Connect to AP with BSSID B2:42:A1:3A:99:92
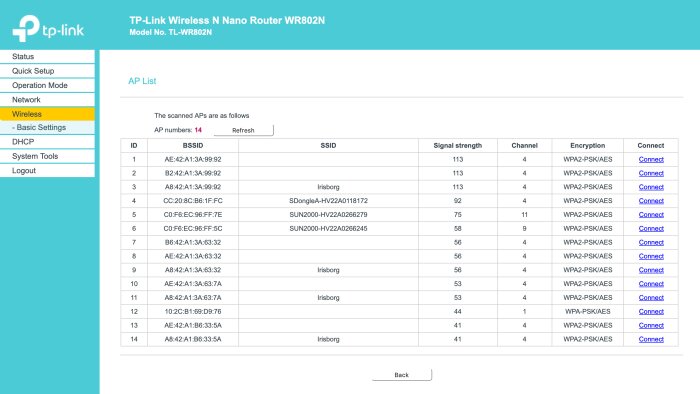Viewport: 700px width, 394px height. coord(651,173)
